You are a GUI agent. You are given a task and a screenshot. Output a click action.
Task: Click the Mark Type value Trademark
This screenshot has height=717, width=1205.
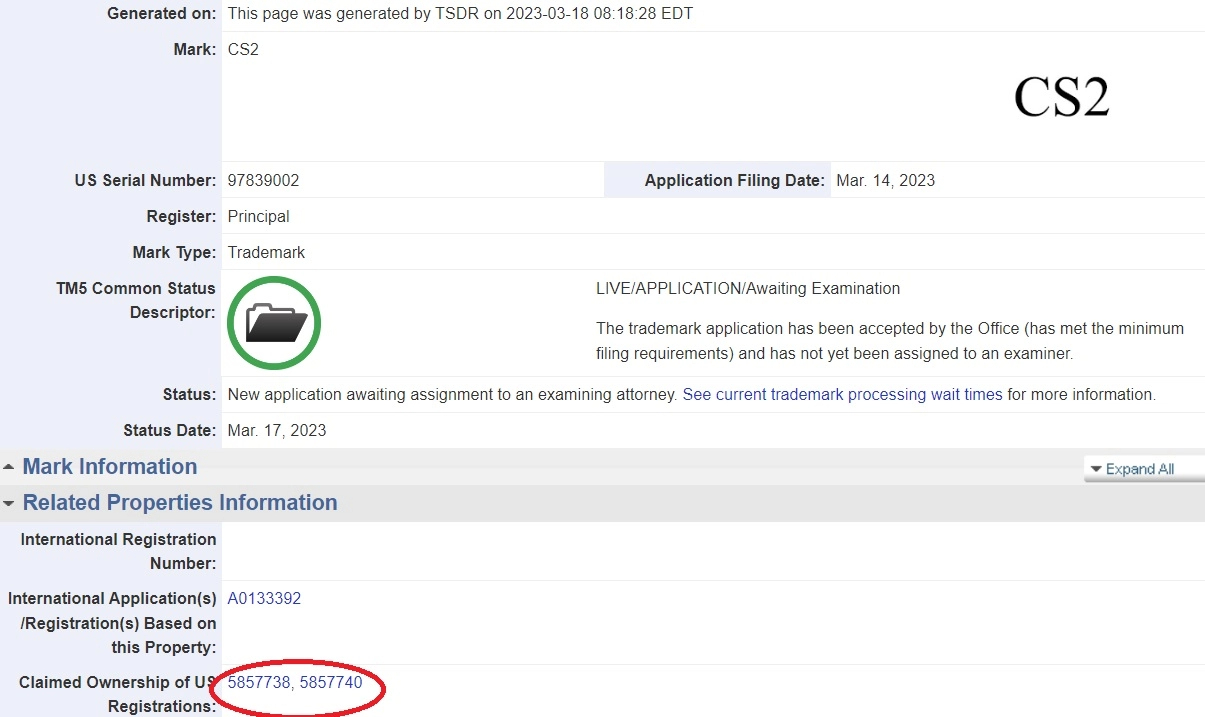point(266,253)
